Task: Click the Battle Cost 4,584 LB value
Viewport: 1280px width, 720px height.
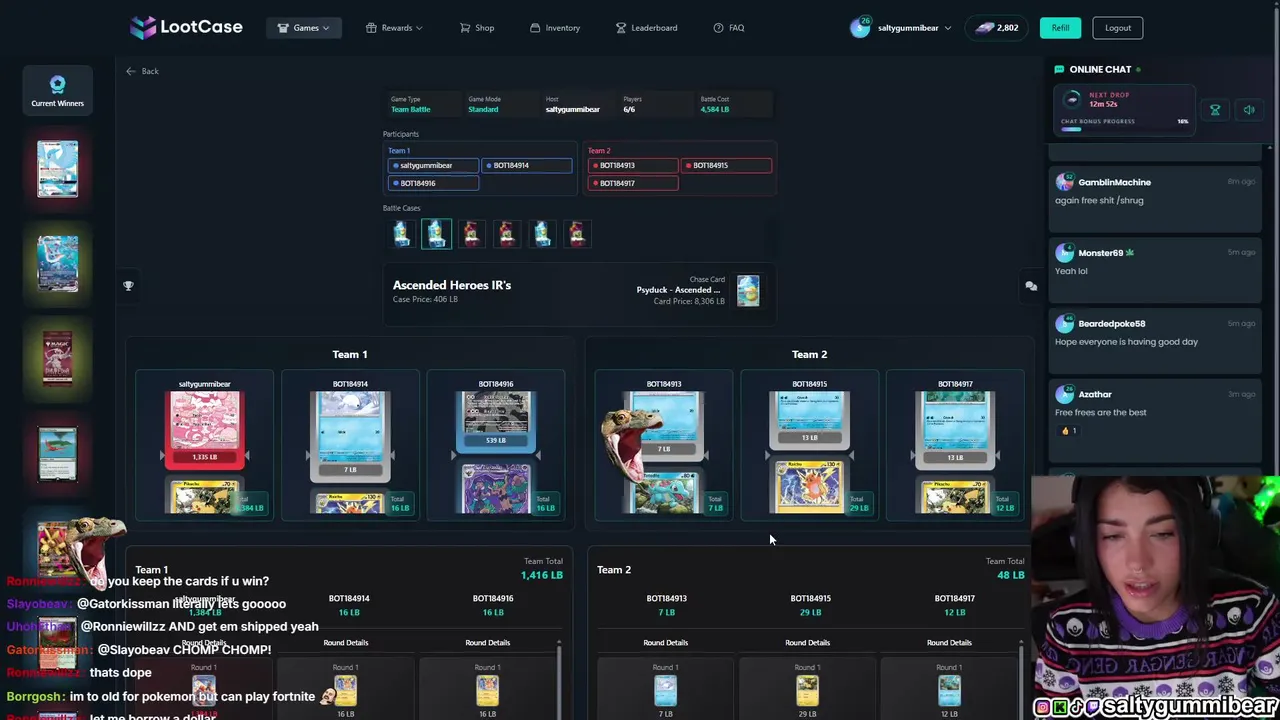Action: pos(714,109)
